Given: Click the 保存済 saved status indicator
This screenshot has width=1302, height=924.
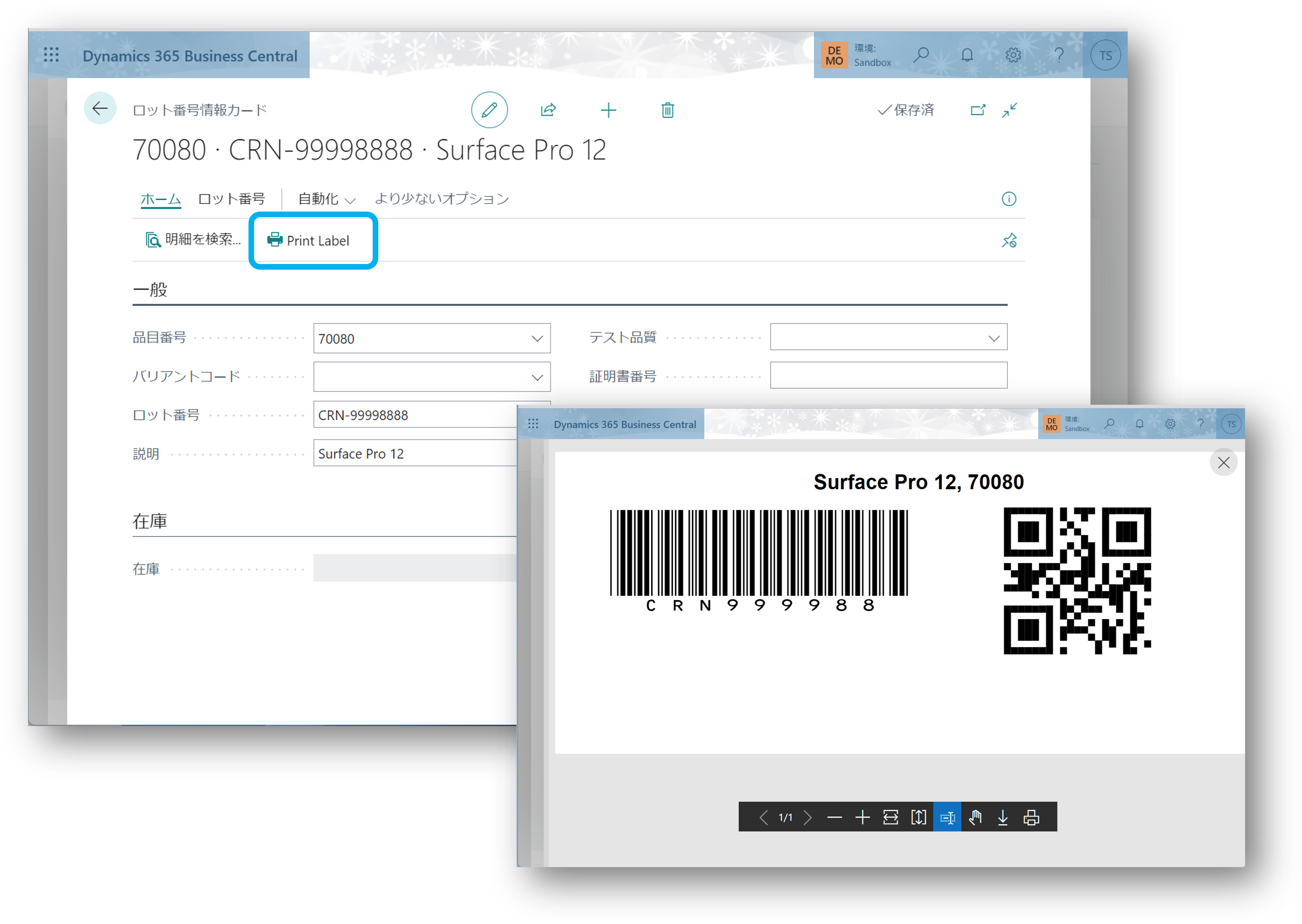Looking at the screenshot, I should pyautogui.click(x=906, y=110).
